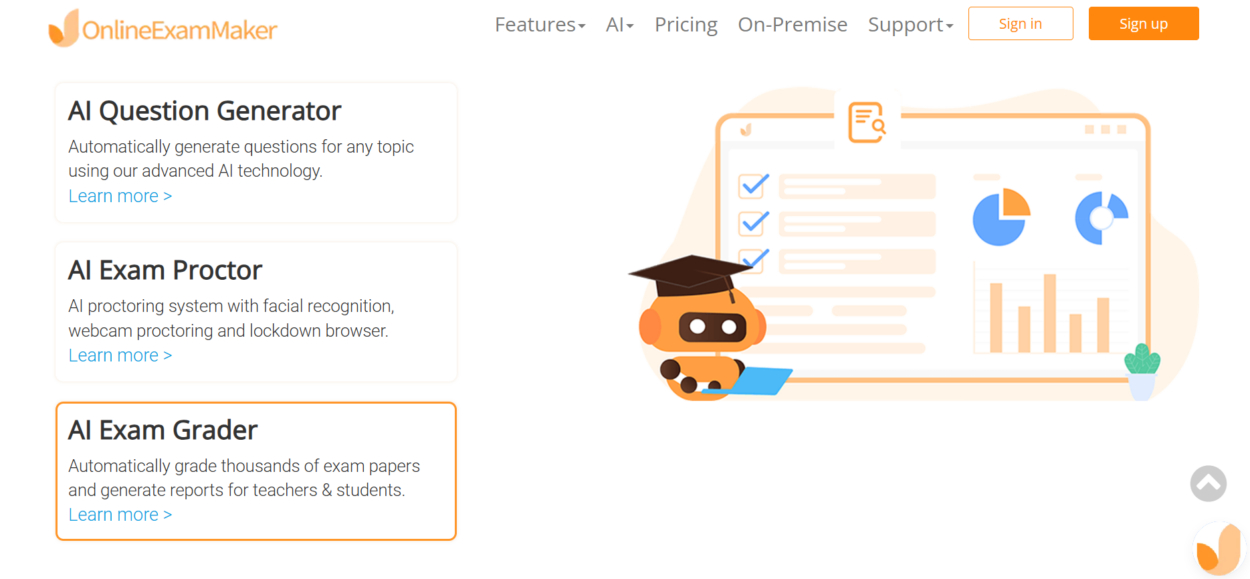
Task: Click the back-to-top arrow icon
Action: coord(1208,483)
